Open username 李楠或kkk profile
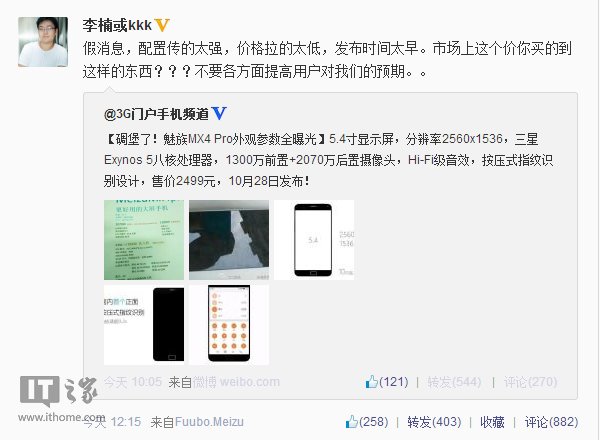600x440 pixels. [x=117, y=25]
